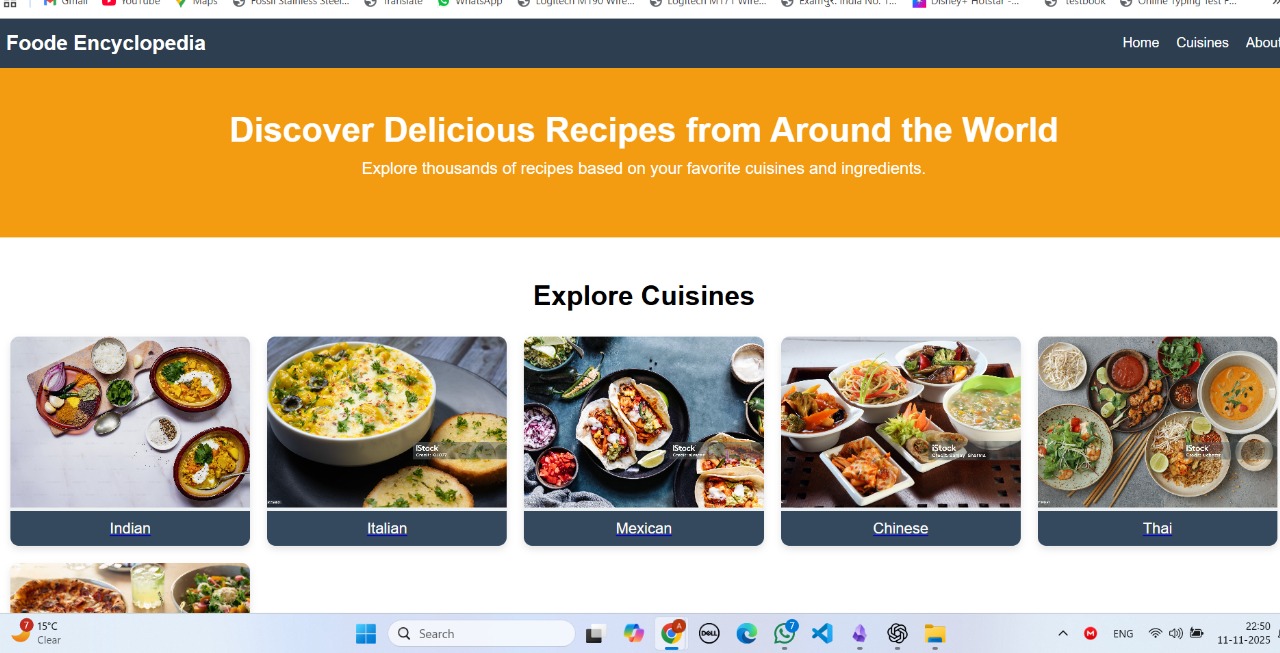Open the Windows Start menu

pyautogui.click(x=366, y=633)
